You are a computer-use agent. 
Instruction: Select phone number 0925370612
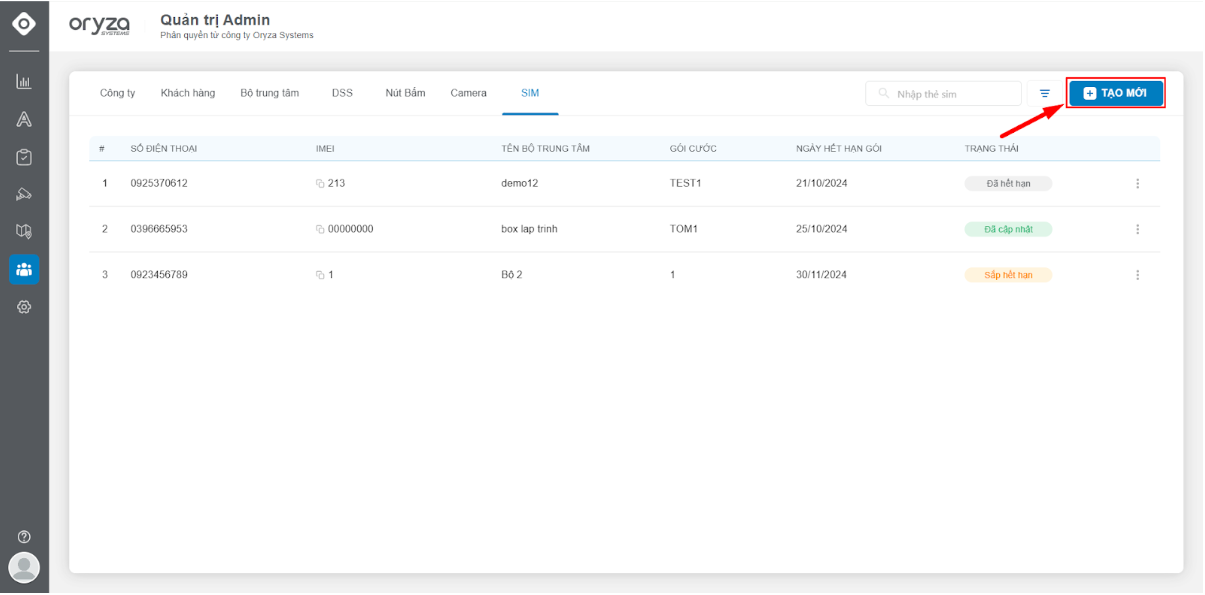click(x=159, y=184)
